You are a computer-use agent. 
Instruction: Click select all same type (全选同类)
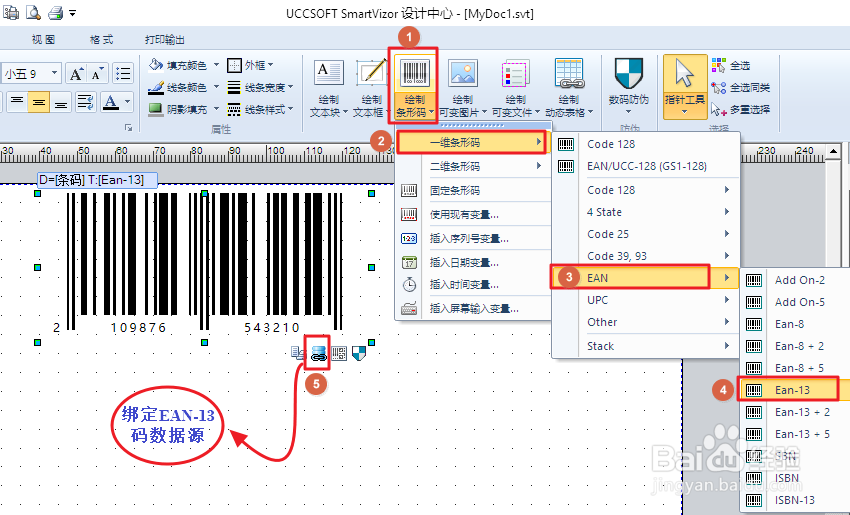click(740, 87)
